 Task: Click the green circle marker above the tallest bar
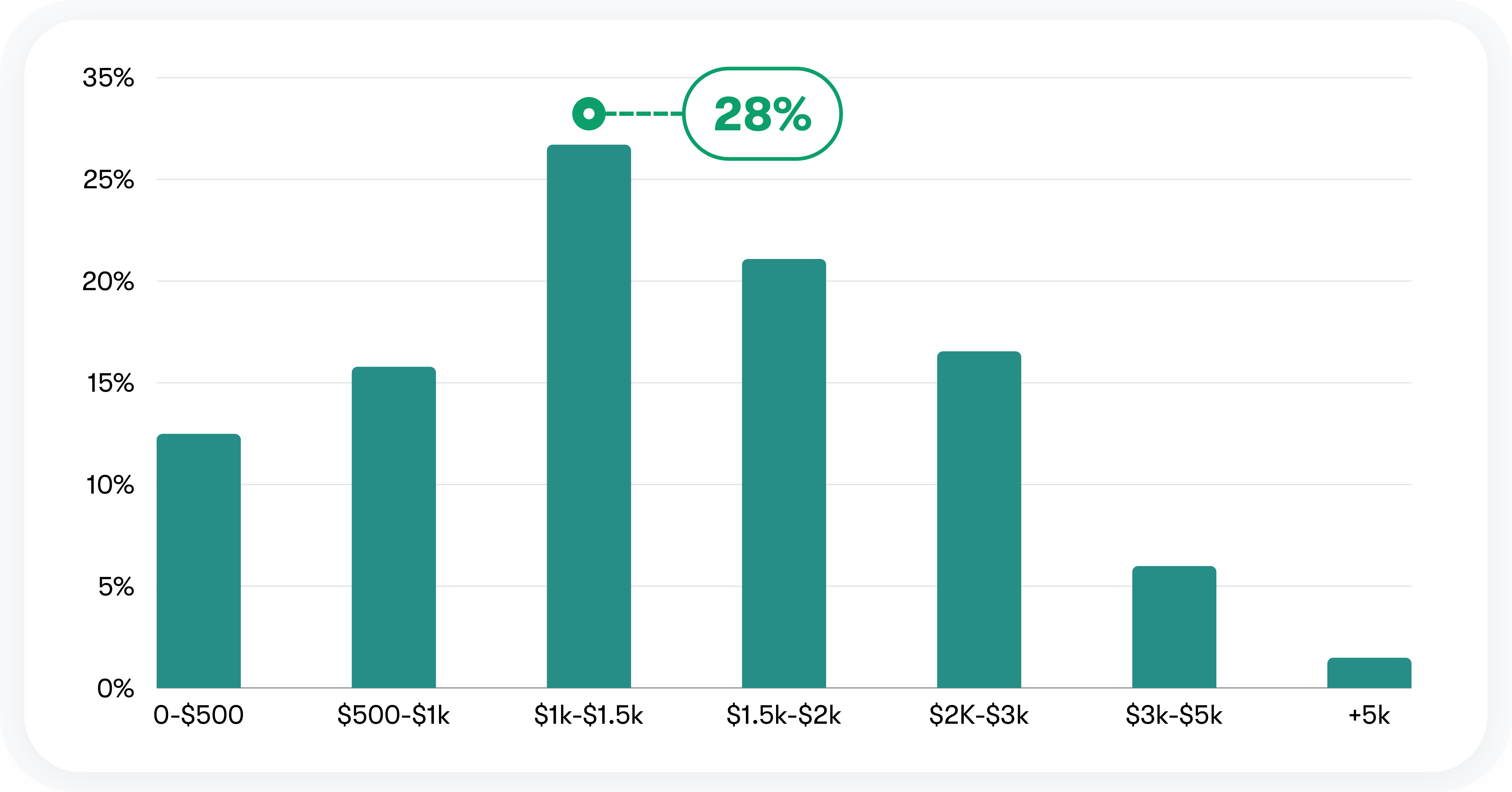point(589,113)
